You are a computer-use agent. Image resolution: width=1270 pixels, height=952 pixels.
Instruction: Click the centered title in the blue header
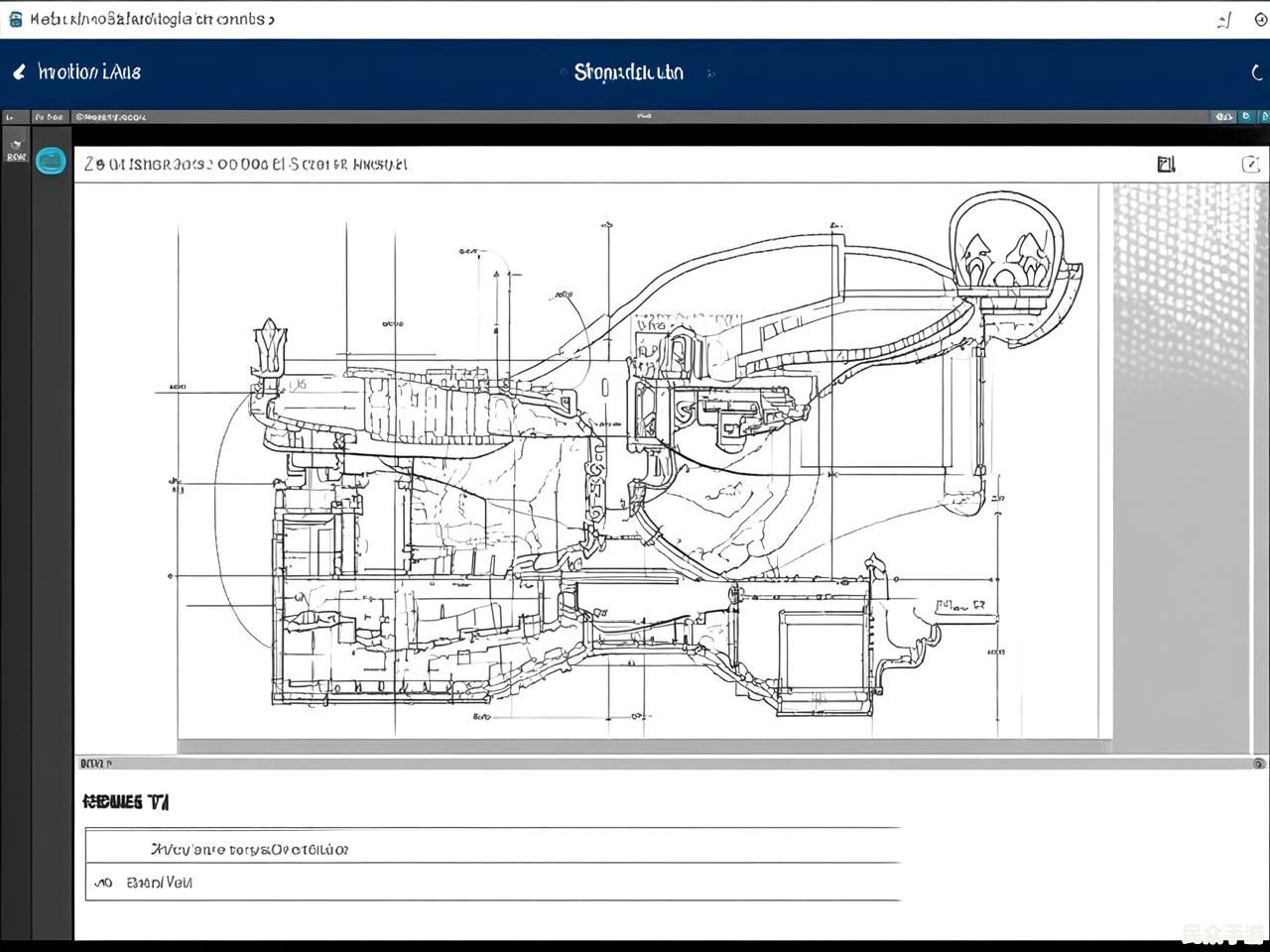pos(628,72)
